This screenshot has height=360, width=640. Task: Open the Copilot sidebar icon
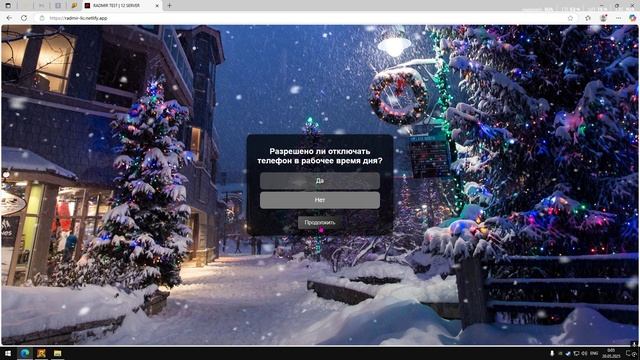(x=632, y=18)
